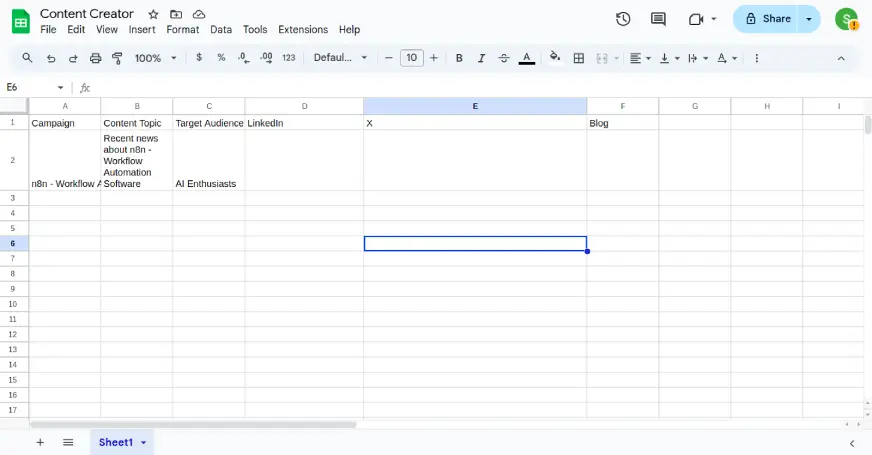
Task: Decrease decimal places
Action: [x=243, y=58]
